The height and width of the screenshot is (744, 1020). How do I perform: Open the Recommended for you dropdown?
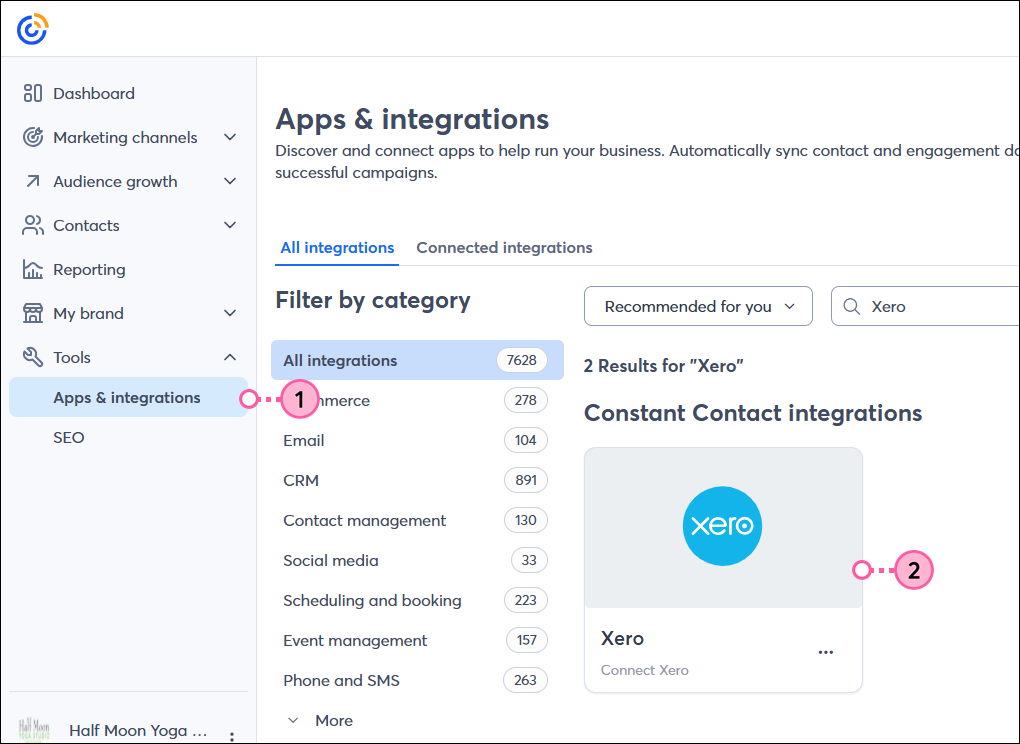pyautogui.click(x=698, y=306)
